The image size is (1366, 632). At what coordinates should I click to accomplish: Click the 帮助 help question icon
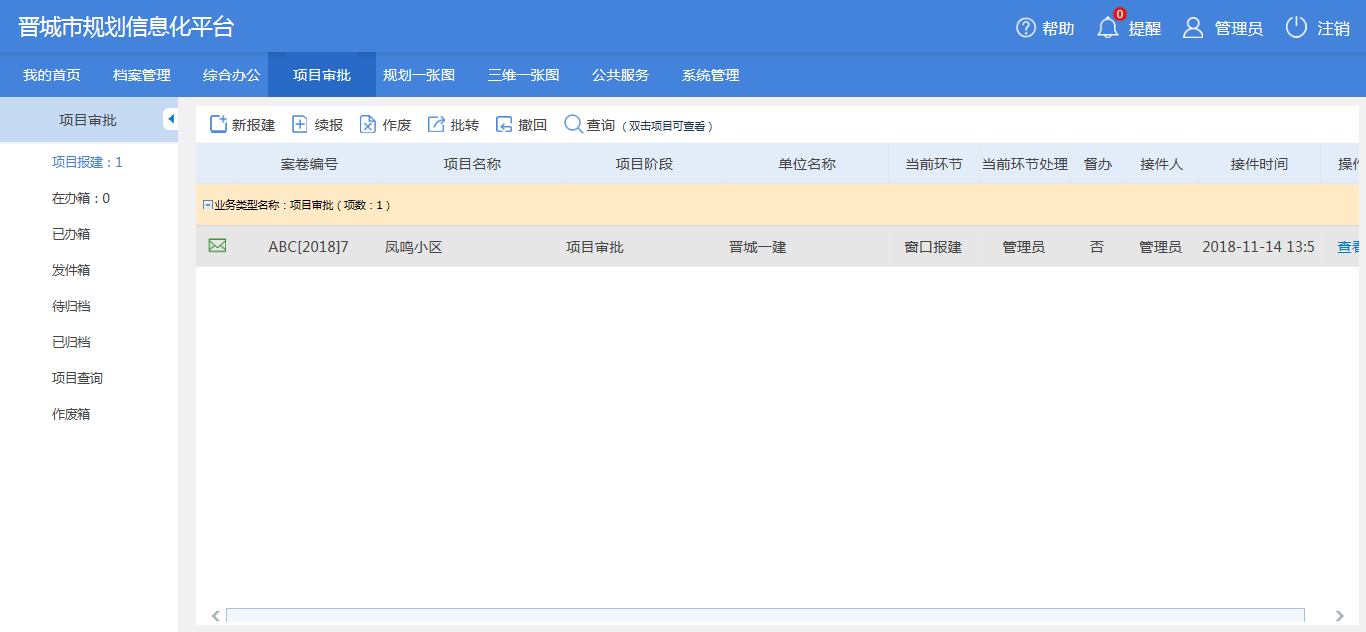coord(1026,28)
